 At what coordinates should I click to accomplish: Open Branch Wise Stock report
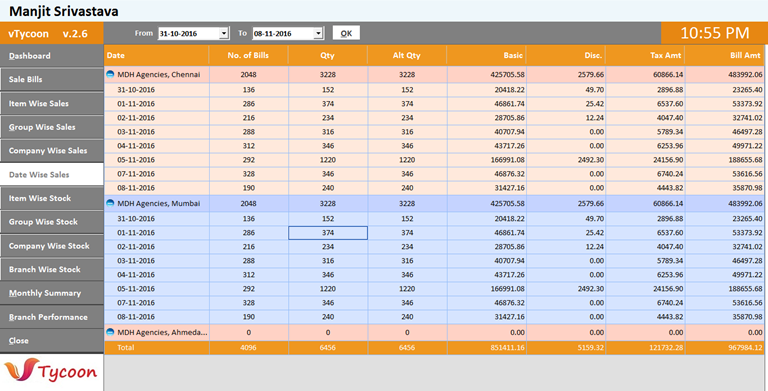pos(51,269)
